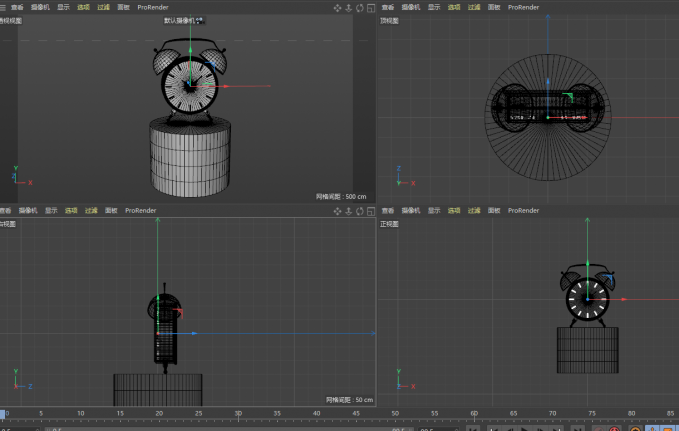
Task: Open ProRender menu in the front view (正视图)
Action: click(x=524, y=211)
